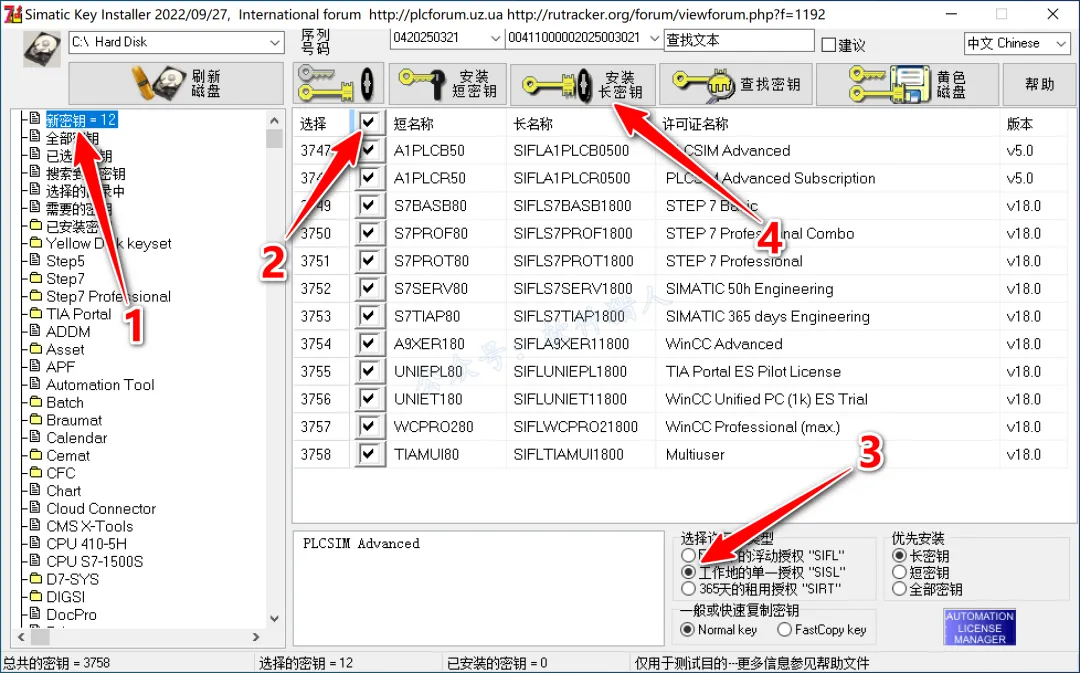The image size is (1080, 673).
Task: Click 查找密钥 find key button
Action: [x=736, y=83]
